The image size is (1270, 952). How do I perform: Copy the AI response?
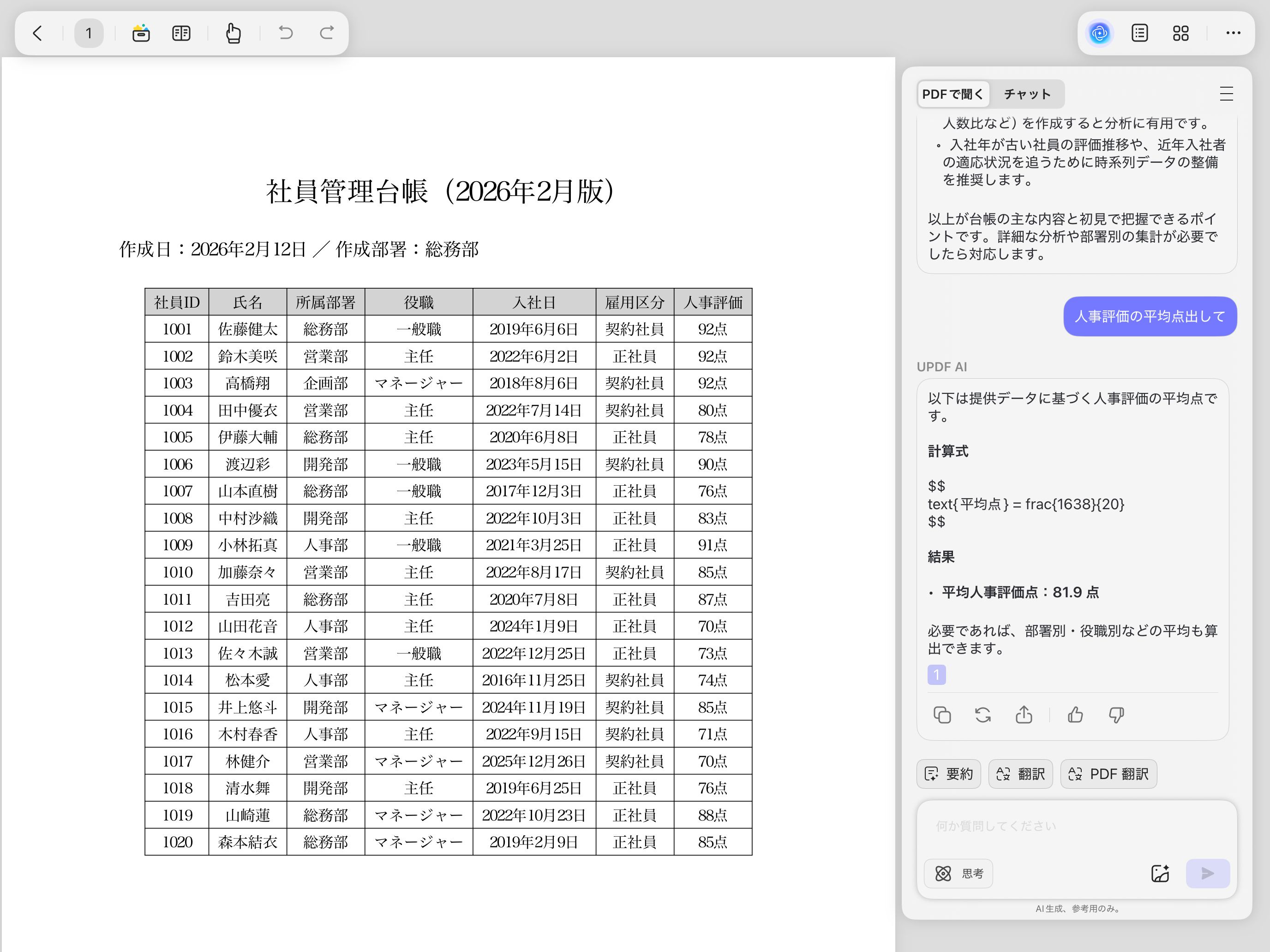942,715
